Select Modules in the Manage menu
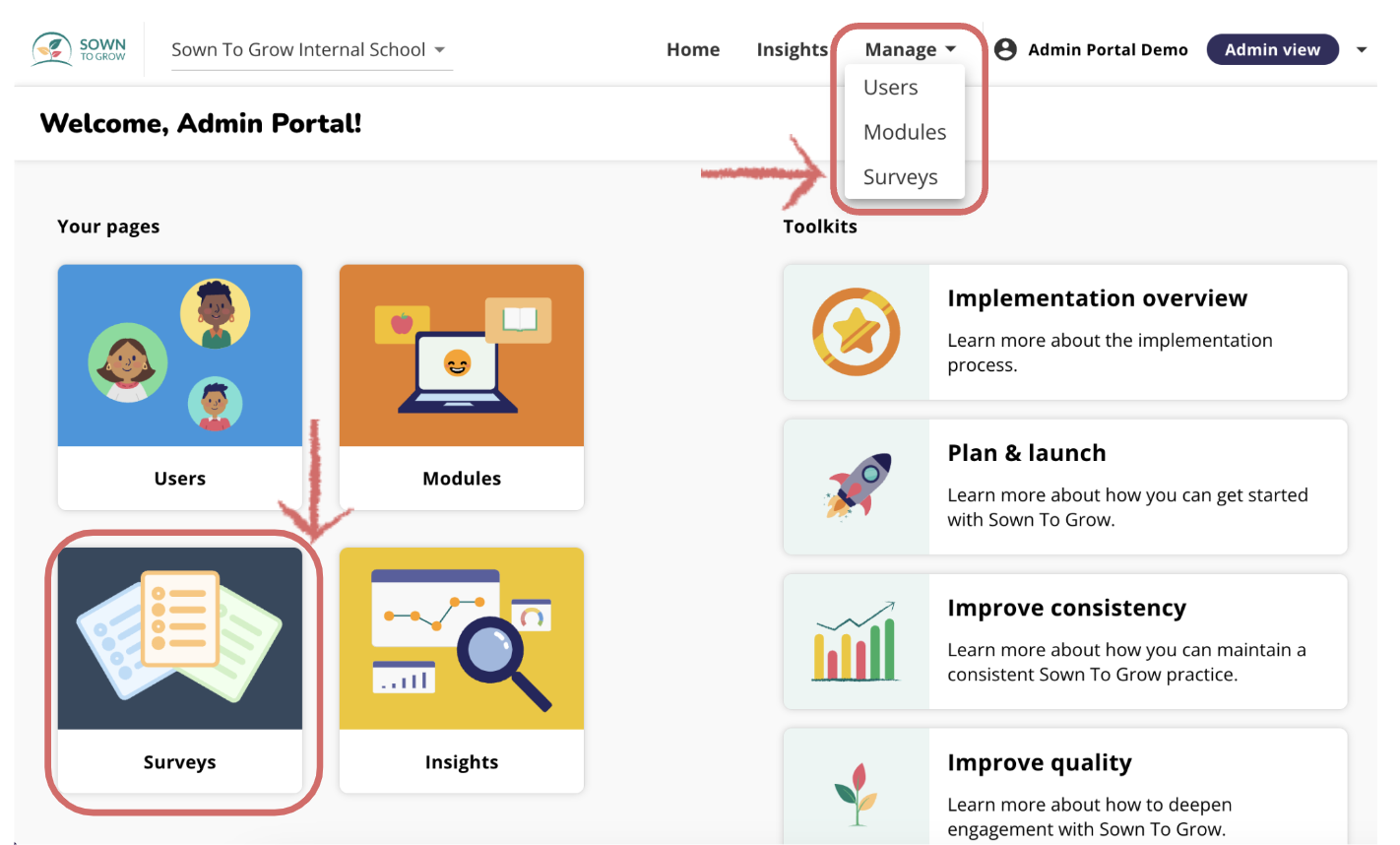The height and width of the screenshot is (845, 1400). pyautogui.click(x=905, y=132)
